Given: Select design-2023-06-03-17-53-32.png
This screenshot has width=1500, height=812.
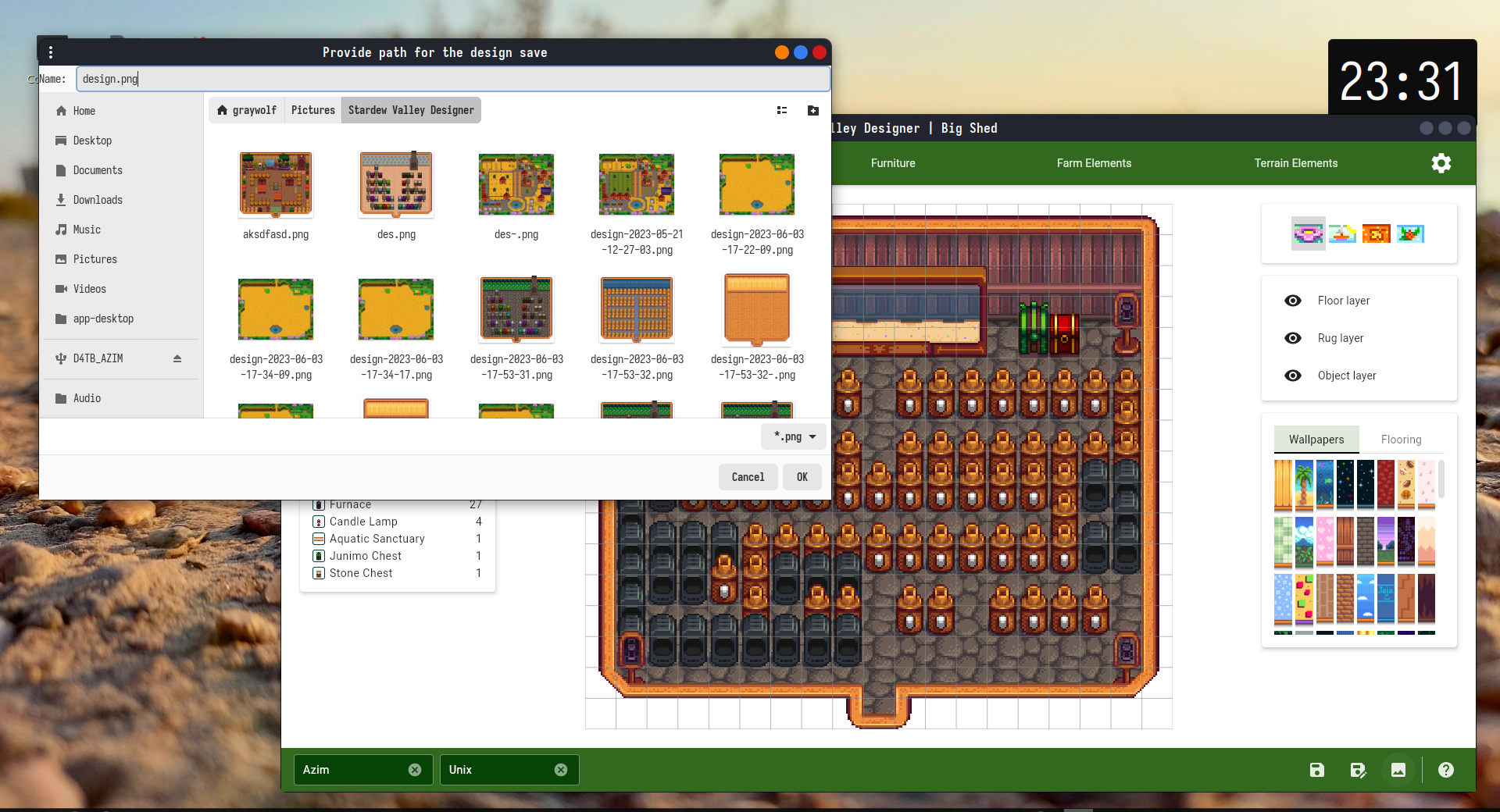Looking at the screenshot, I should 637,328.
